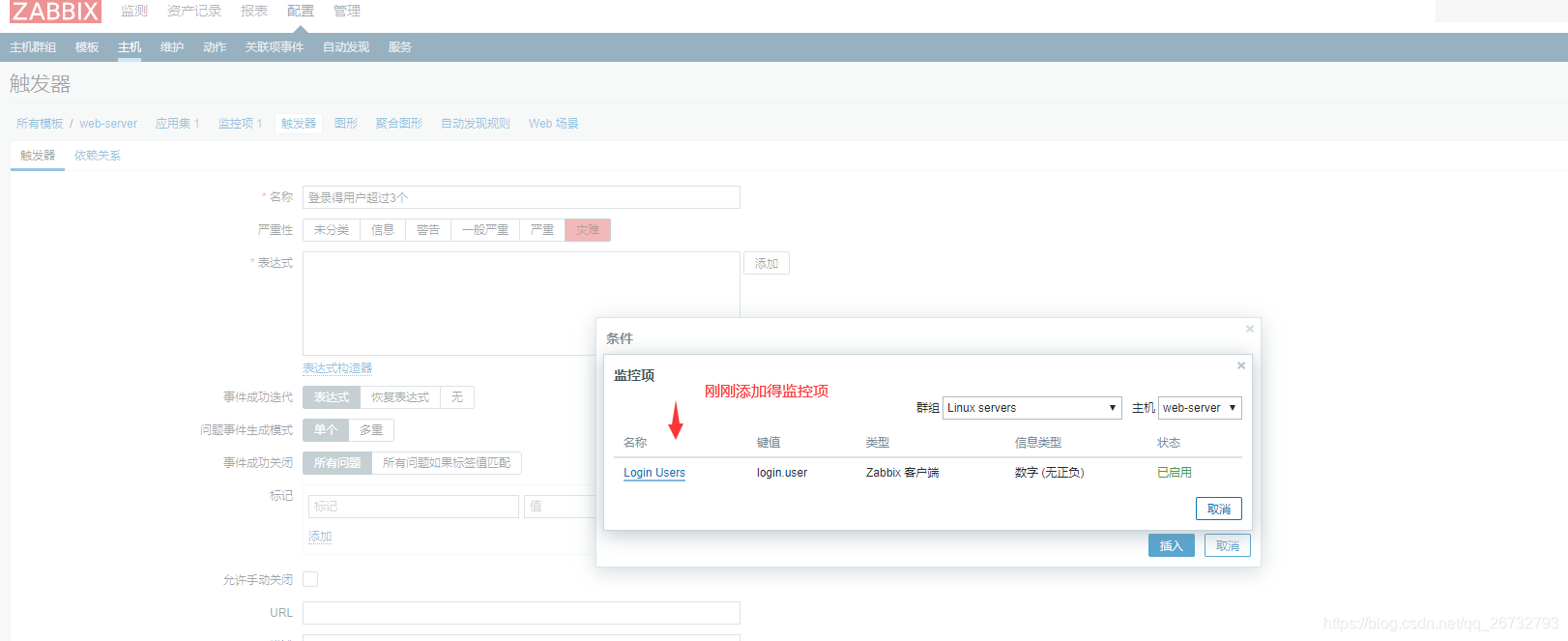Set severity to 未分类
The width and height of the screenshot is (1568, 641).
coord(332,230)
